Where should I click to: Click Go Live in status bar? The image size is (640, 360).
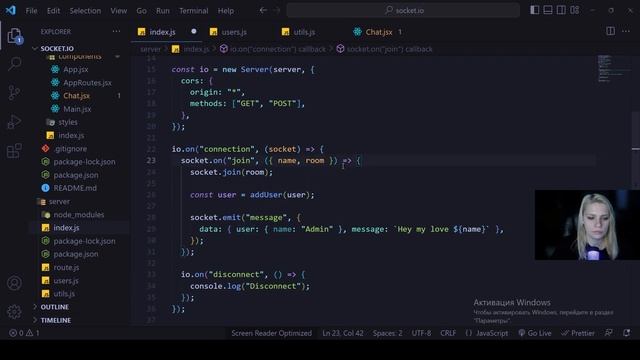(535, 333)
